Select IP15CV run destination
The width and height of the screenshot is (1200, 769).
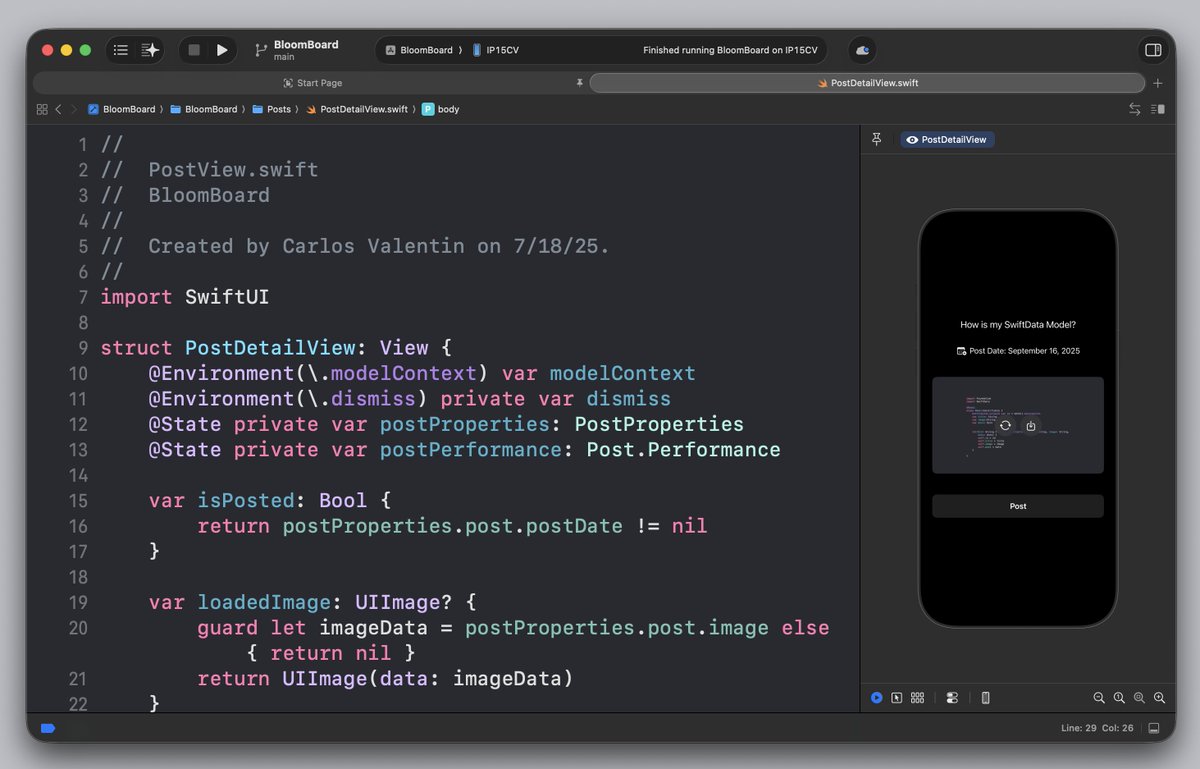(496, 50)
